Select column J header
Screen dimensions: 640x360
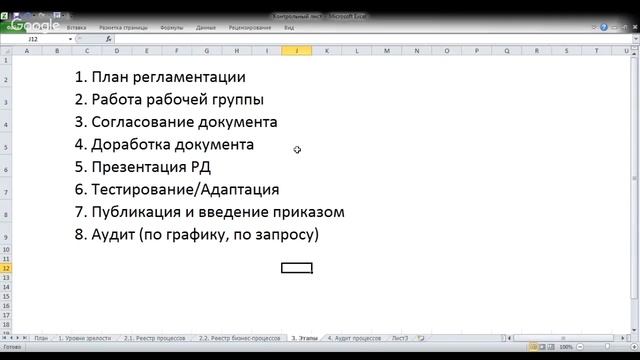(x=297, y=51)
